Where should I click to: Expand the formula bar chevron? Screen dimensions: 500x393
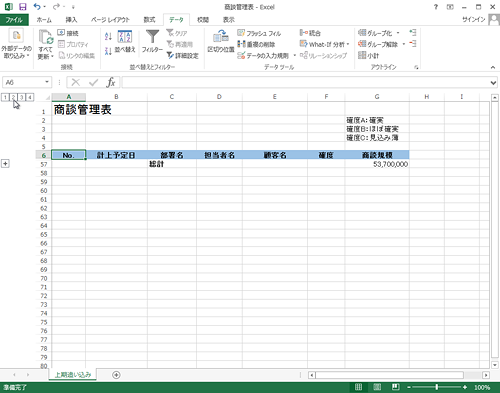pyautogui.click(x=493, y=83)
